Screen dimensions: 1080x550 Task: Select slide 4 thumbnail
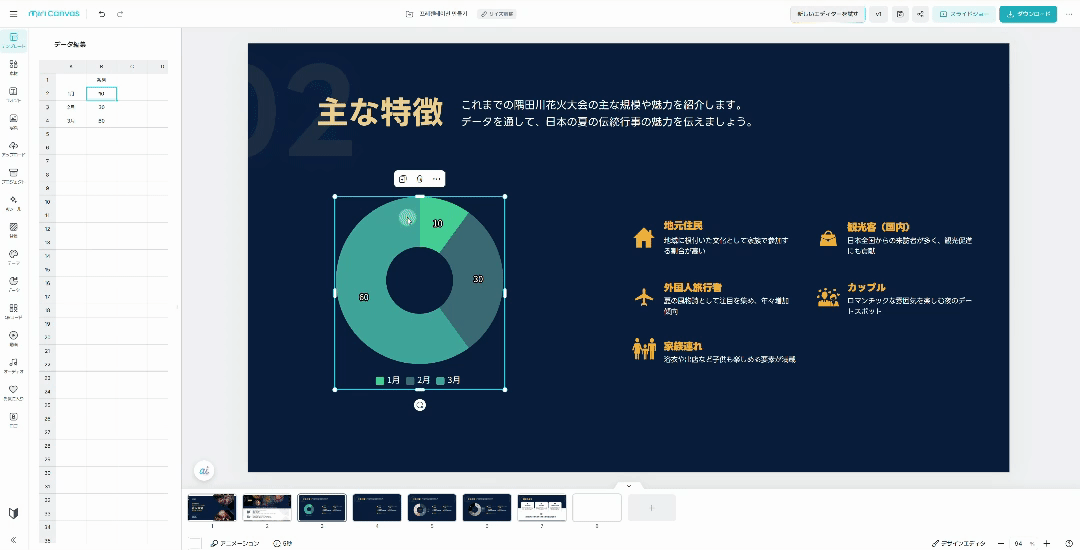pyautogui.click(x=377, y=508)
